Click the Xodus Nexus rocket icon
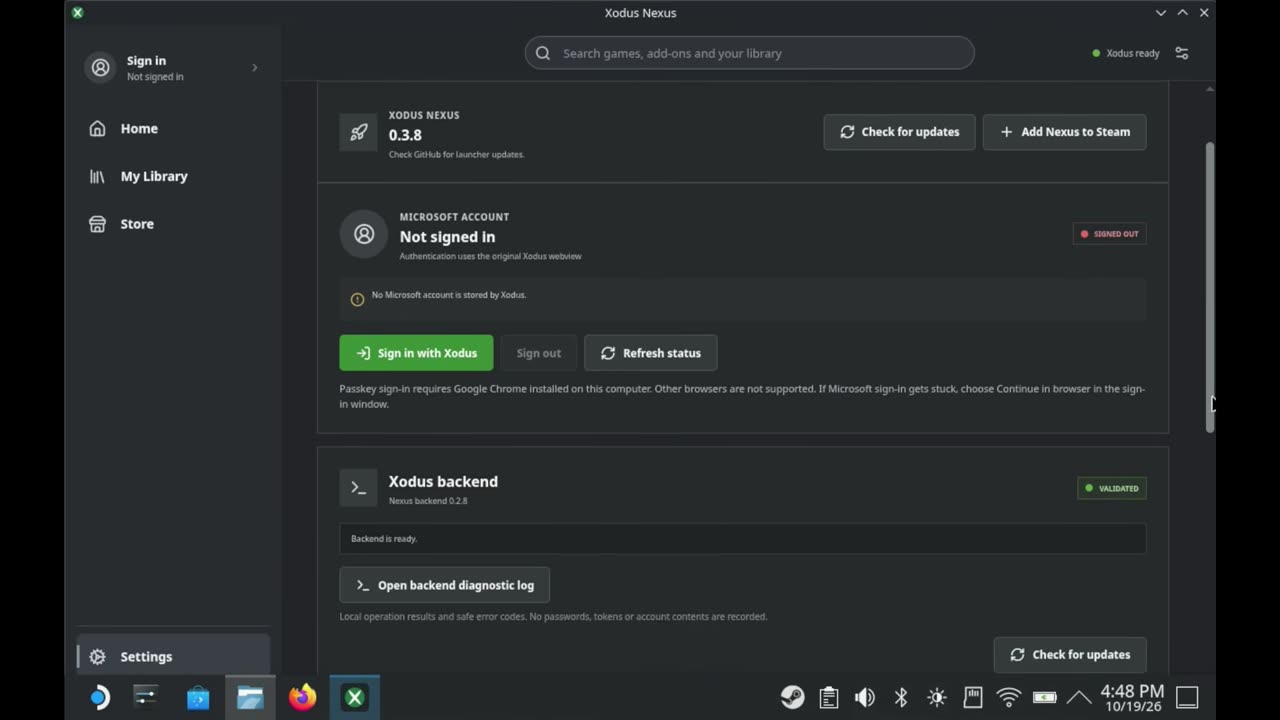 tap(358, 132)
